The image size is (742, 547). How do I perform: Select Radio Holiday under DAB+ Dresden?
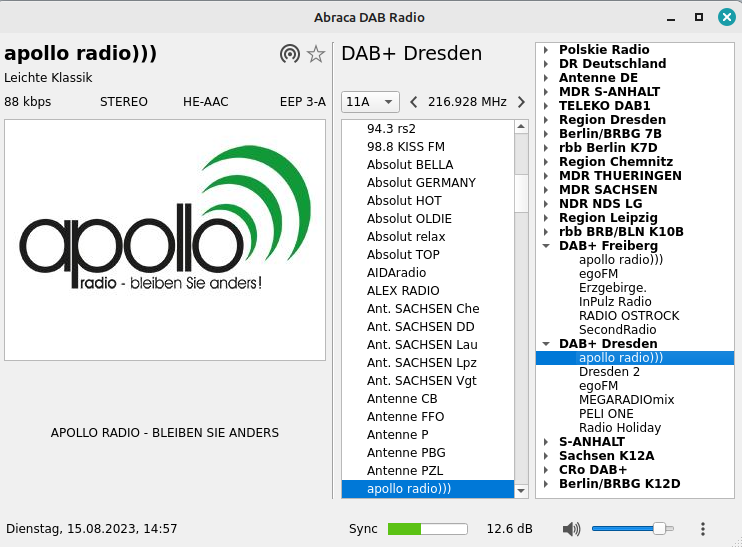619,428
